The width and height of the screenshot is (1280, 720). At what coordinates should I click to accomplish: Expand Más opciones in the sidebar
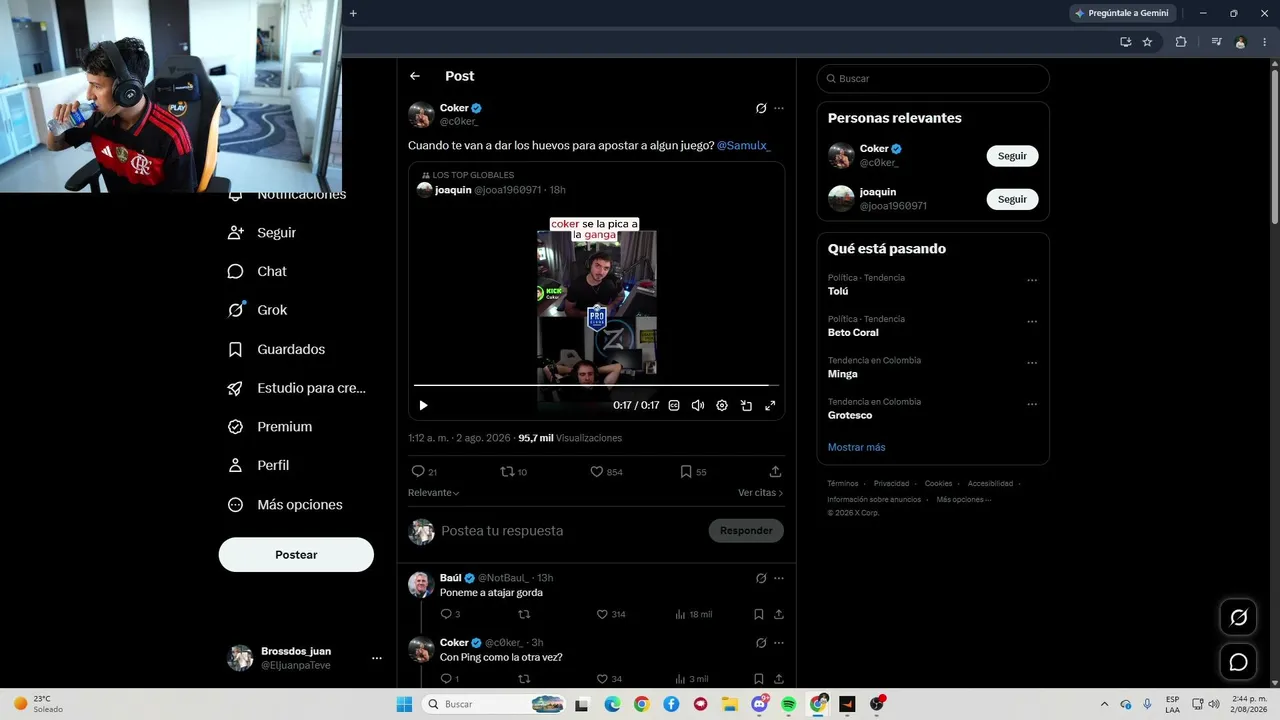pyautogui.click(x=285, y=505)
